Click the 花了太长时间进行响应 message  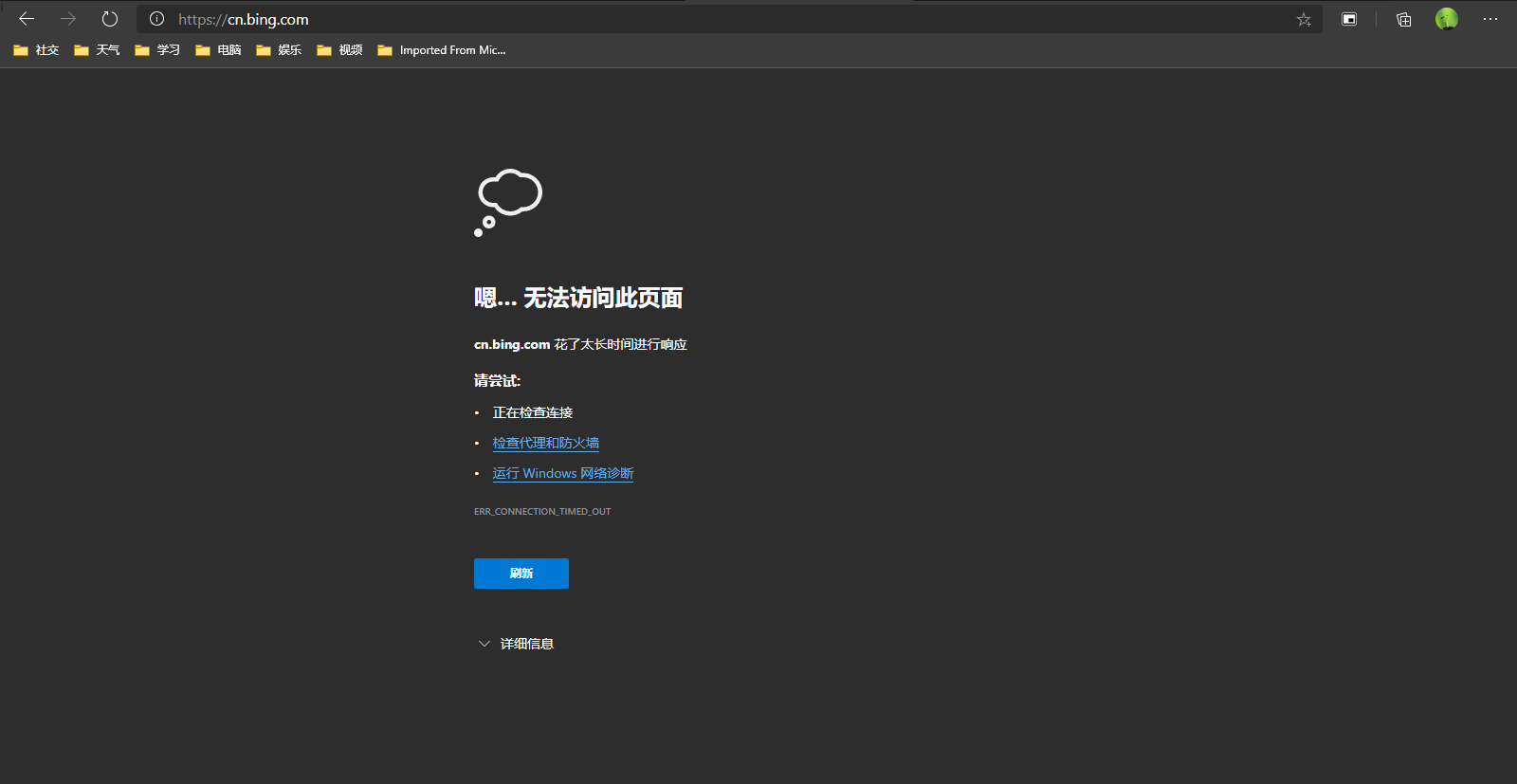tap(620, 344)
